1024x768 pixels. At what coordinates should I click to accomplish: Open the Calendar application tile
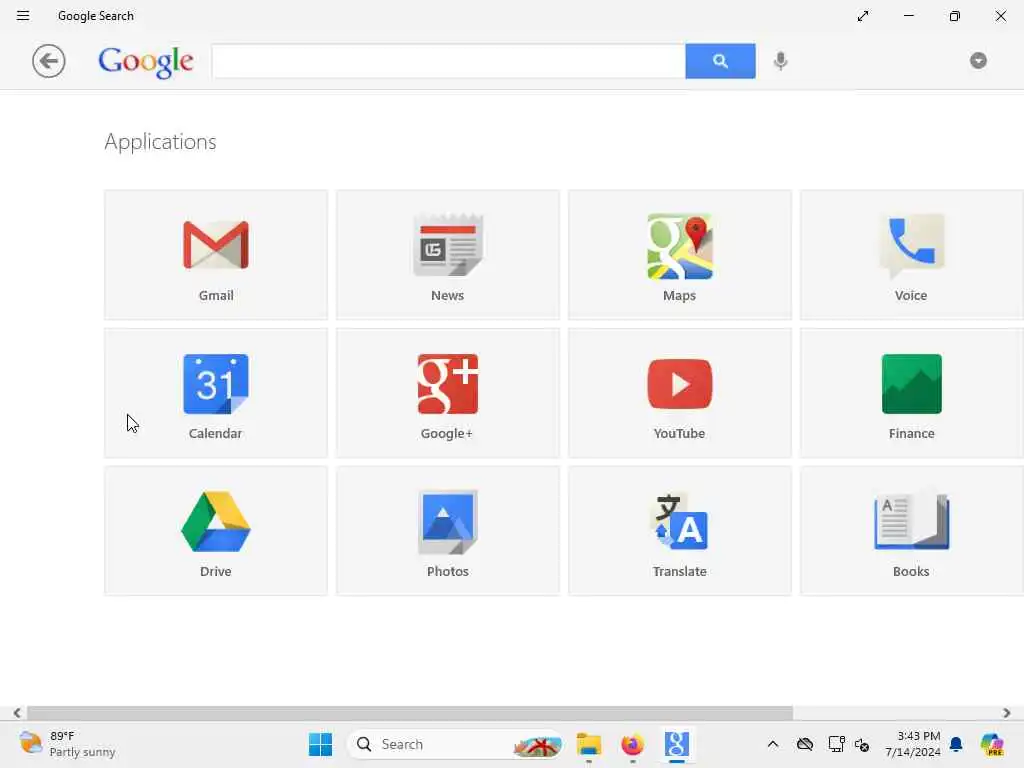216,392
